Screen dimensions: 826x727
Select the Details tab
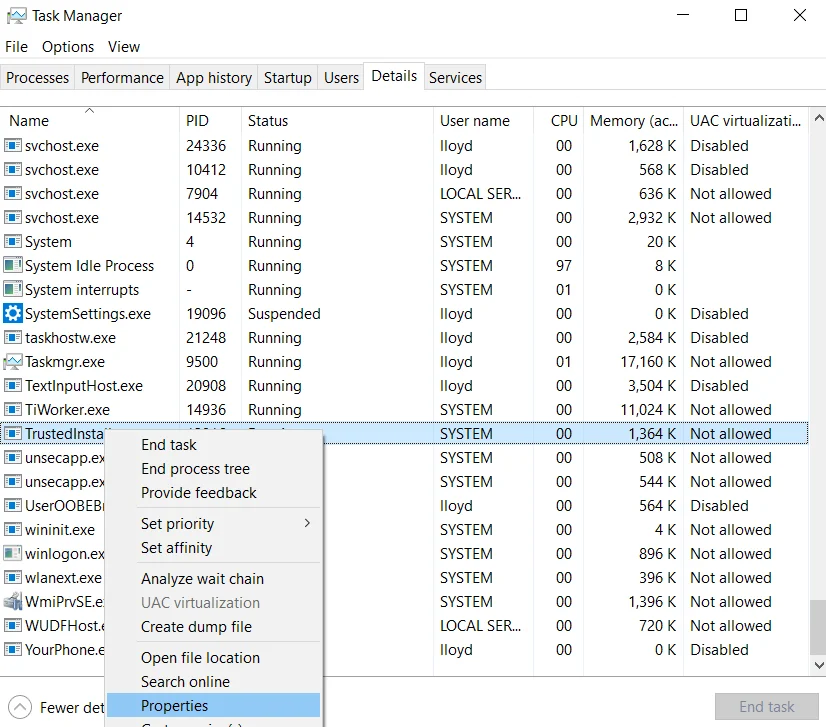394,76
